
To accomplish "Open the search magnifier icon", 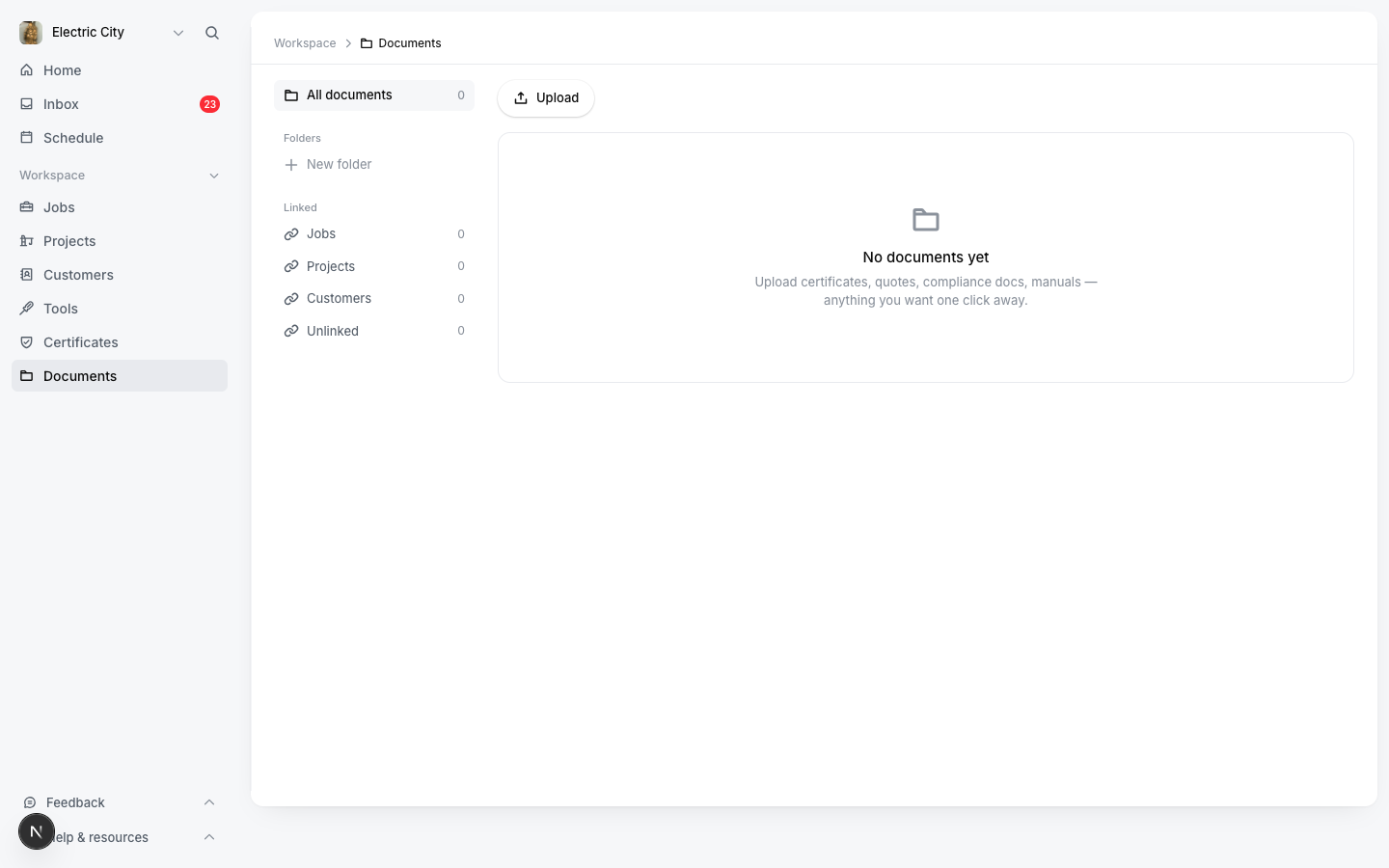I will click(212, 33).
